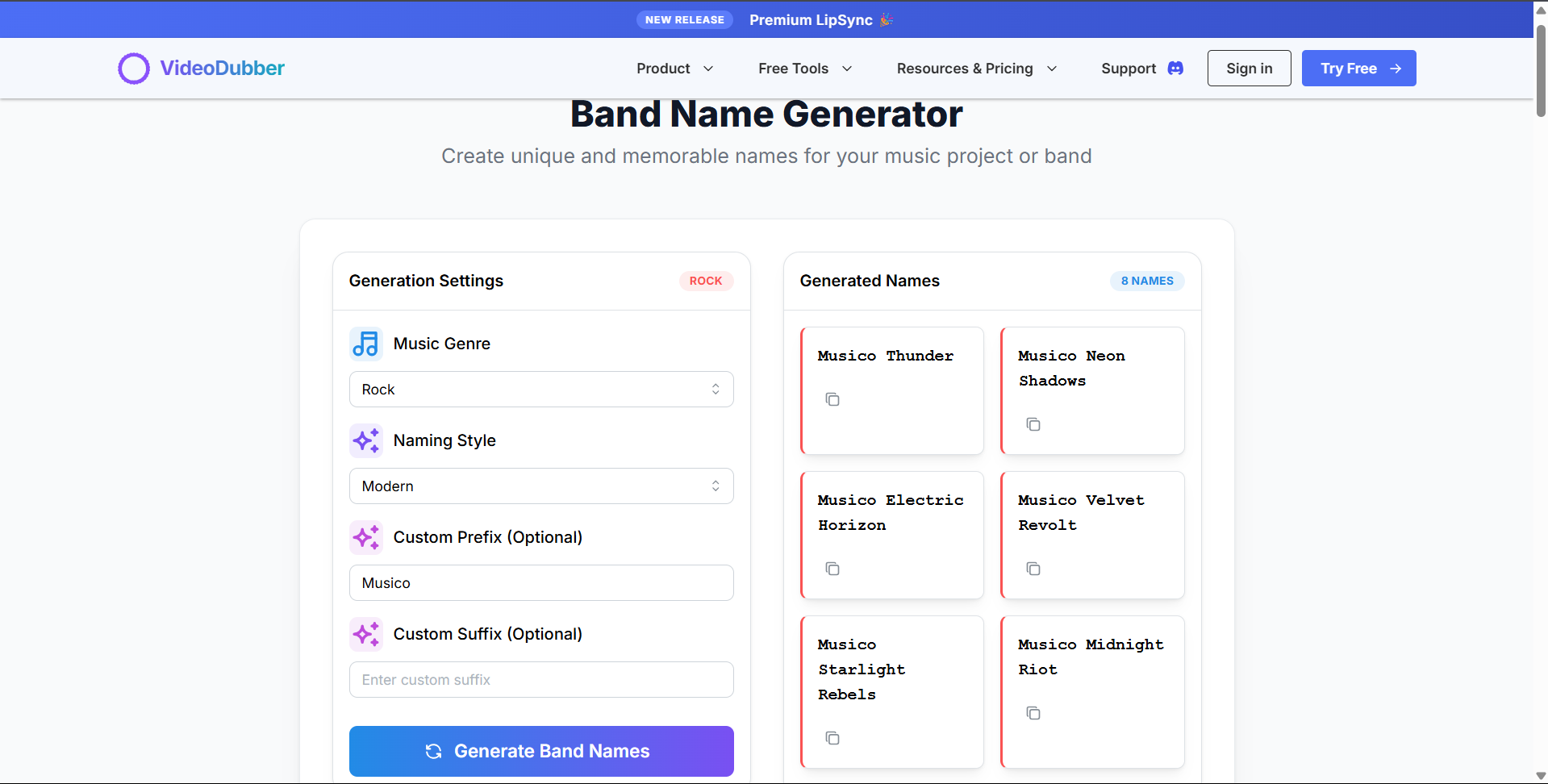Click the VideoDubber logo

(x=200, y=69)
